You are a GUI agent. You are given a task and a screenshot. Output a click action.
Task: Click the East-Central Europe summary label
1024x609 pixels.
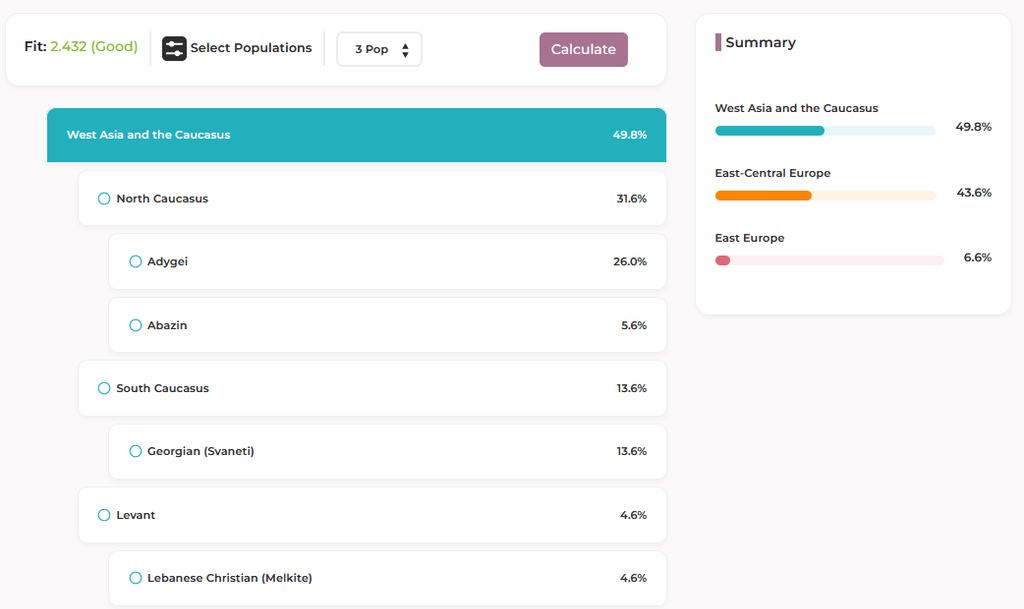coord(773,173)
